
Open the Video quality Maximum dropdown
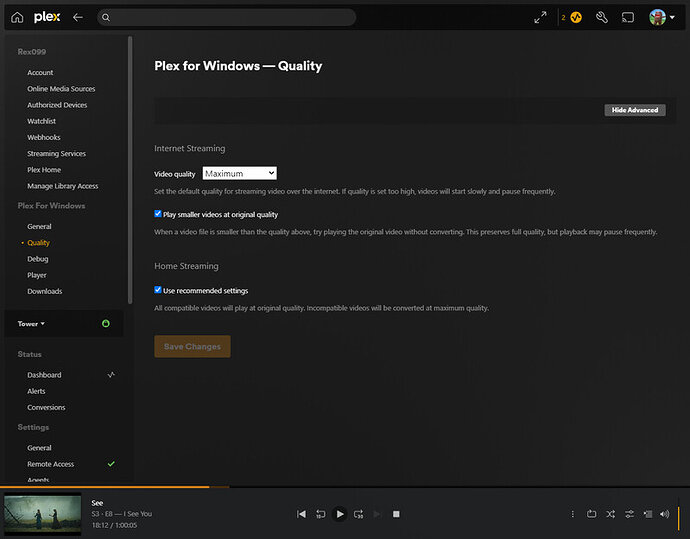(240, 173)
